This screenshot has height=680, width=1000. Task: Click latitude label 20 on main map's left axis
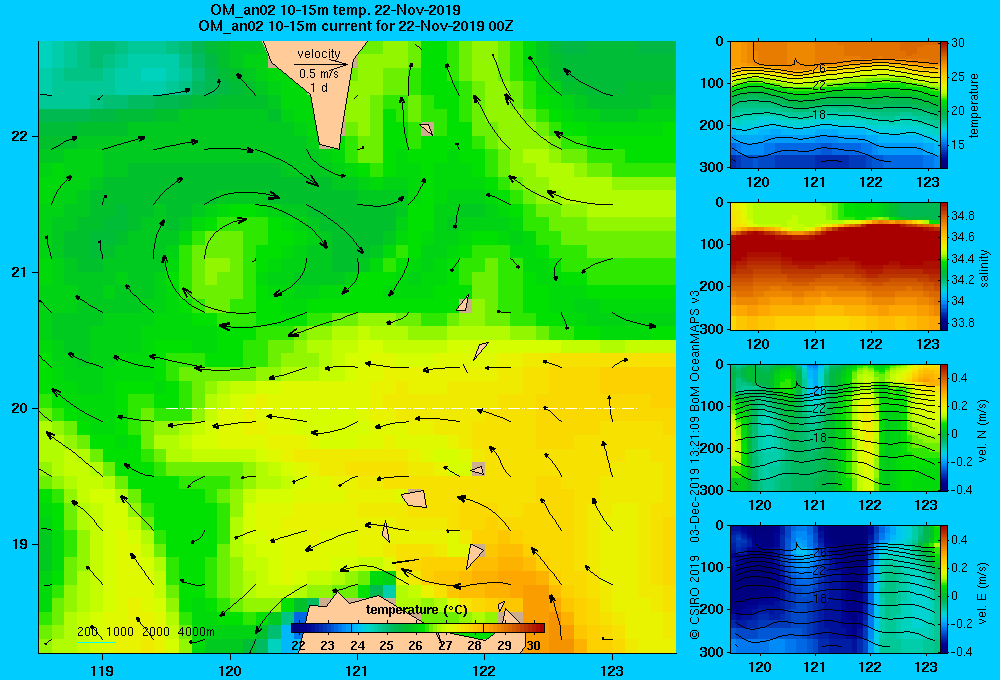tap(20, 408)
